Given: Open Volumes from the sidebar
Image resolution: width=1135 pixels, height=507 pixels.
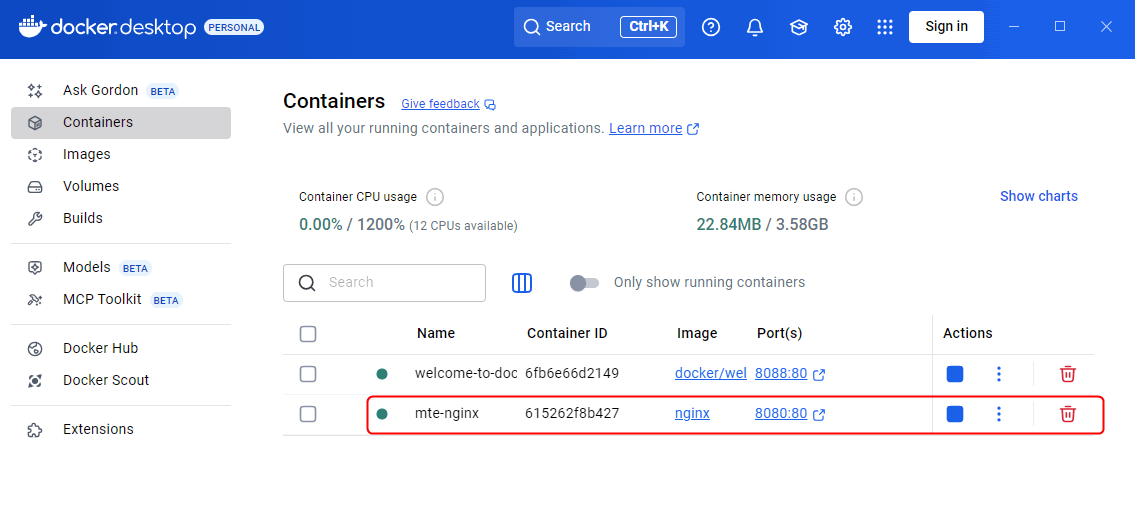Looking at the screenshot, I should [91, 186].
